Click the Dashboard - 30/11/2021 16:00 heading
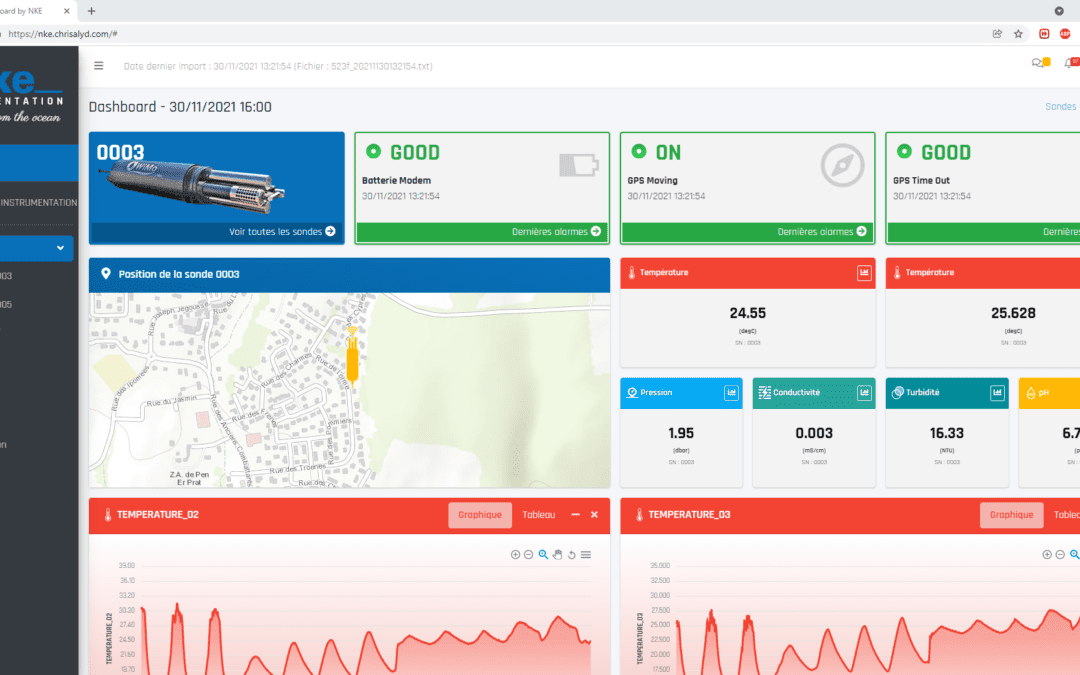 click(180, 107)
